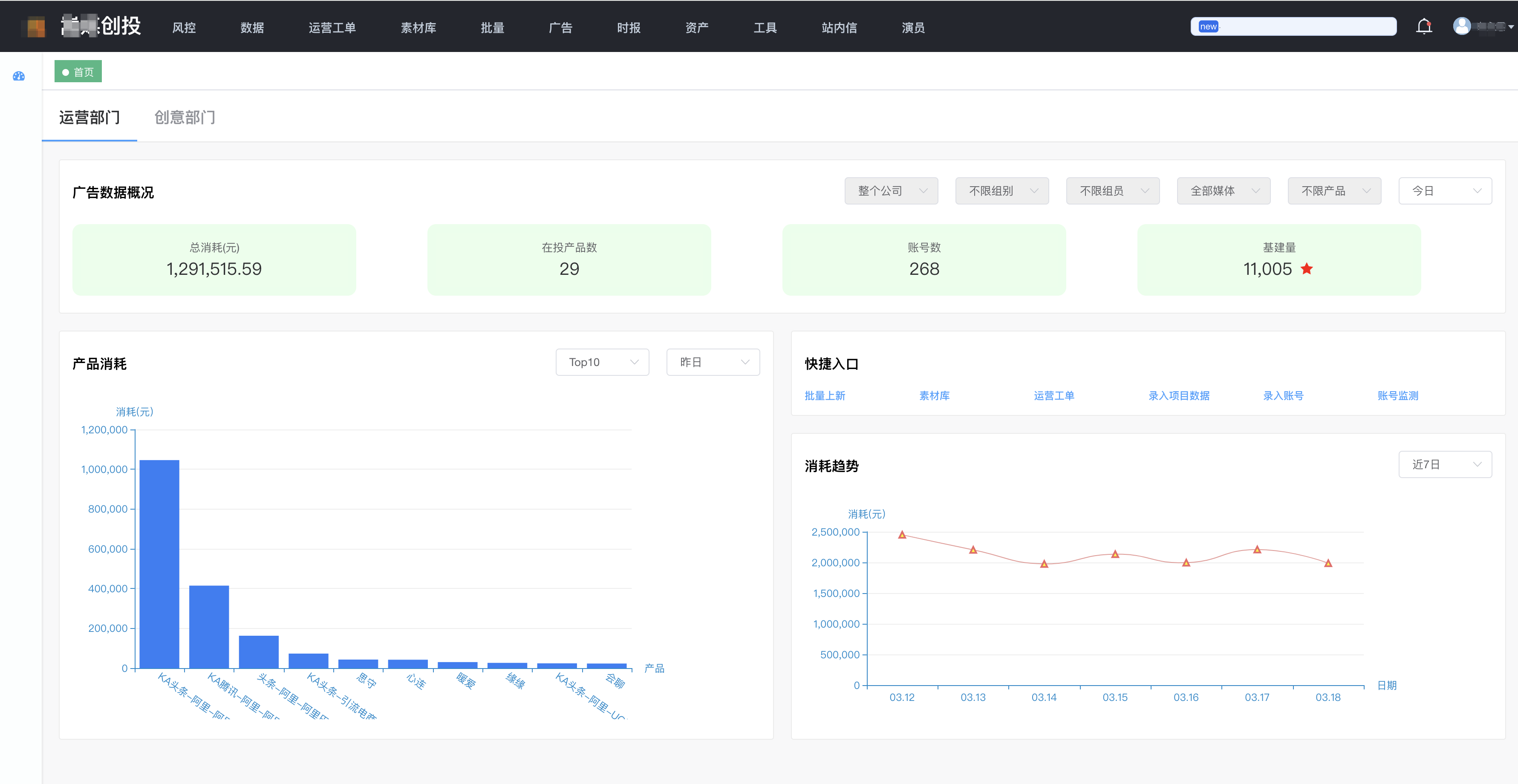The image size is (1518, 784).
Task: Click the 1,291,515.59 total value
Action: [214, 269]
